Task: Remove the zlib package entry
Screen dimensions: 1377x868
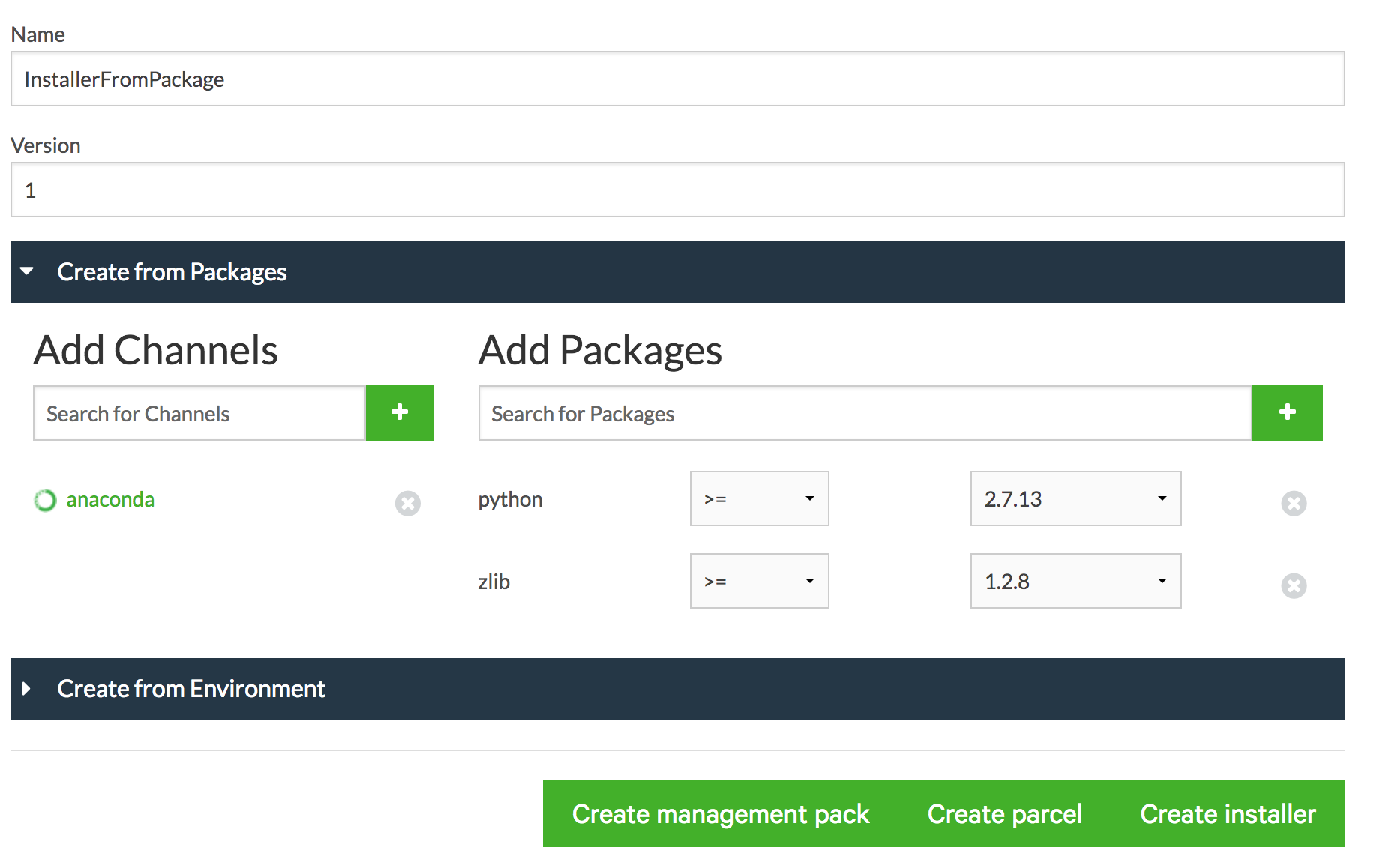Action: click(x=1293, y=587)
